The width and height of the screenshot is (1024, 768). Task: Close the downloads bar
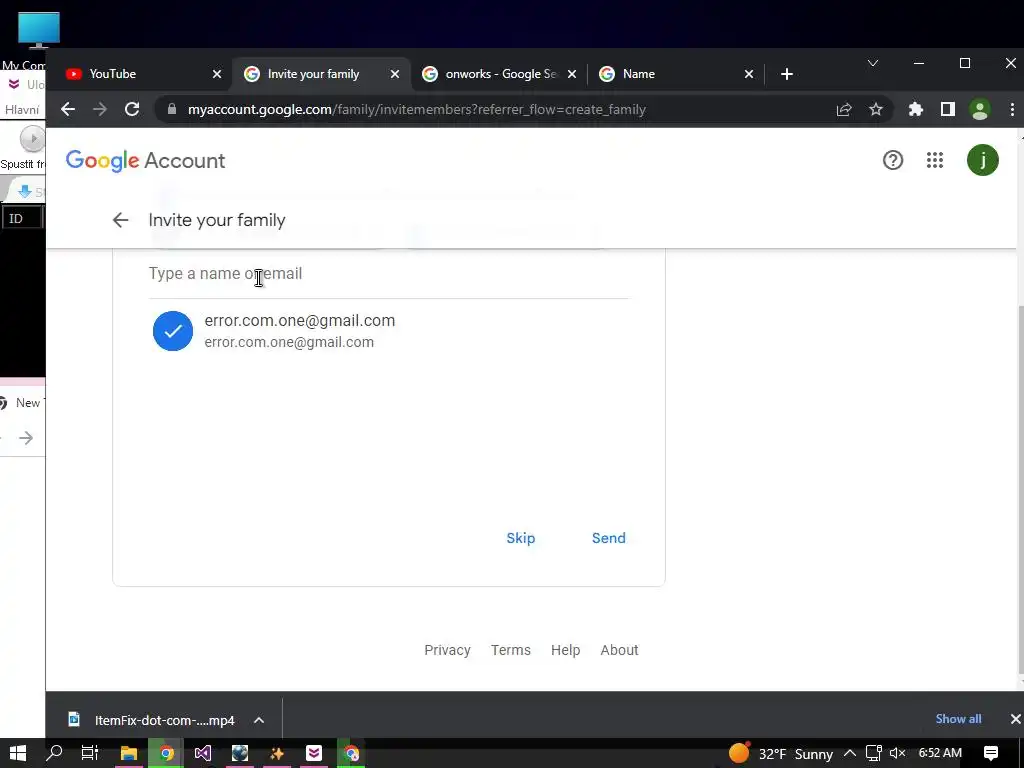click(x=1015, y=719)
